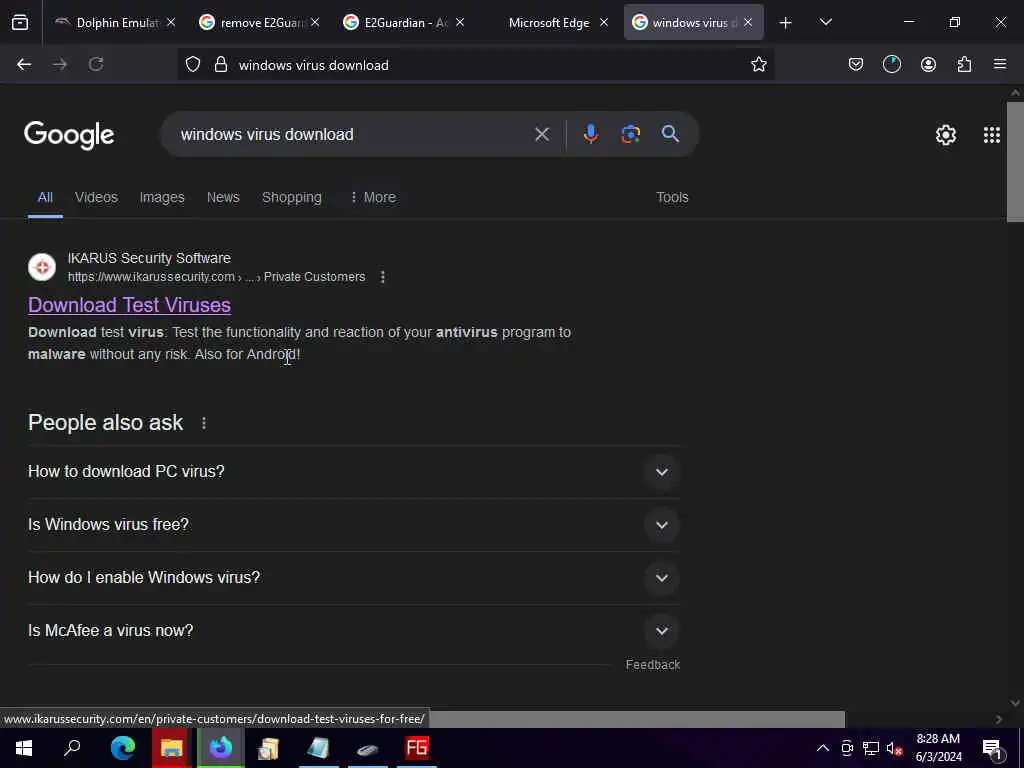1024x768 pixels.
Task: Open the Download Test Viruses link
Action: pyautogui.click(x=129, y=305)
